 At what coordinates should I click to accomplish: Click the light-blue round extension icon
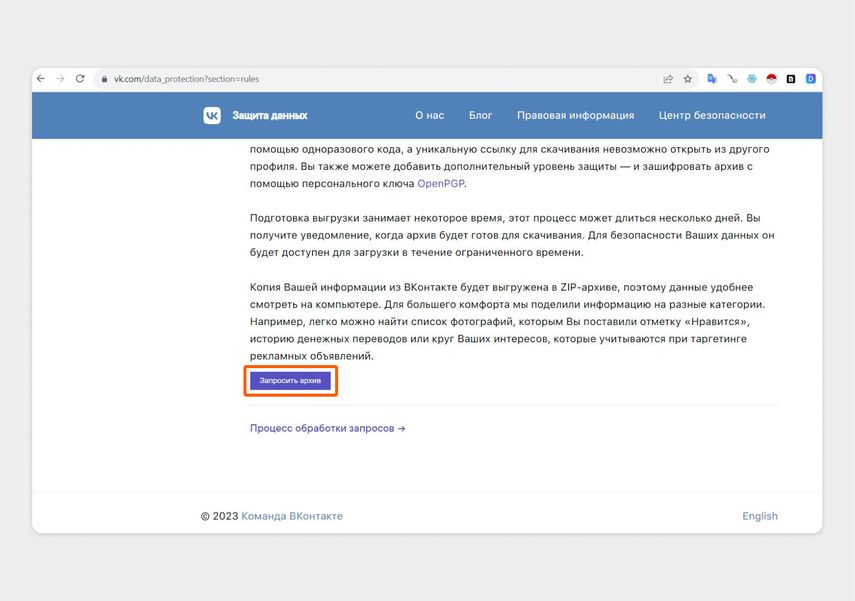[752, 79]
